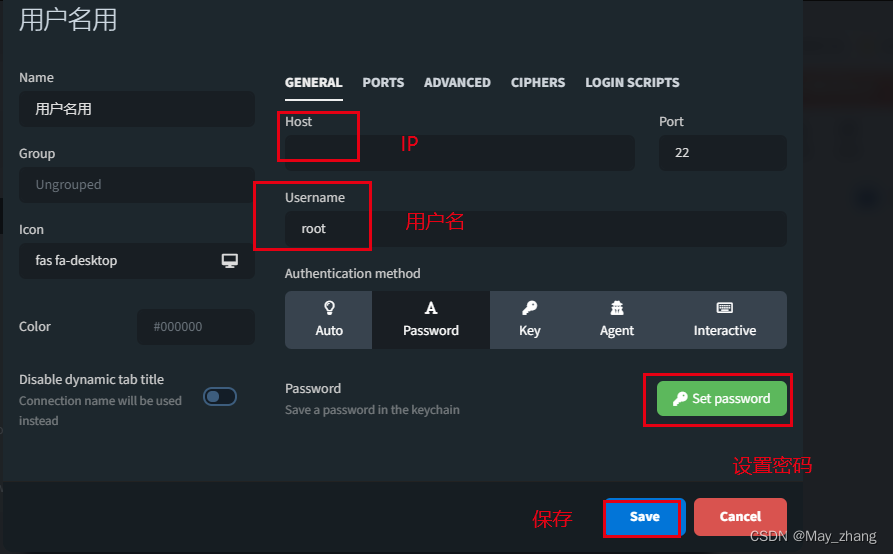Viewport: 893px width, 554px height.
Task: Save the connection profile
Action: (x=645, y=516)
